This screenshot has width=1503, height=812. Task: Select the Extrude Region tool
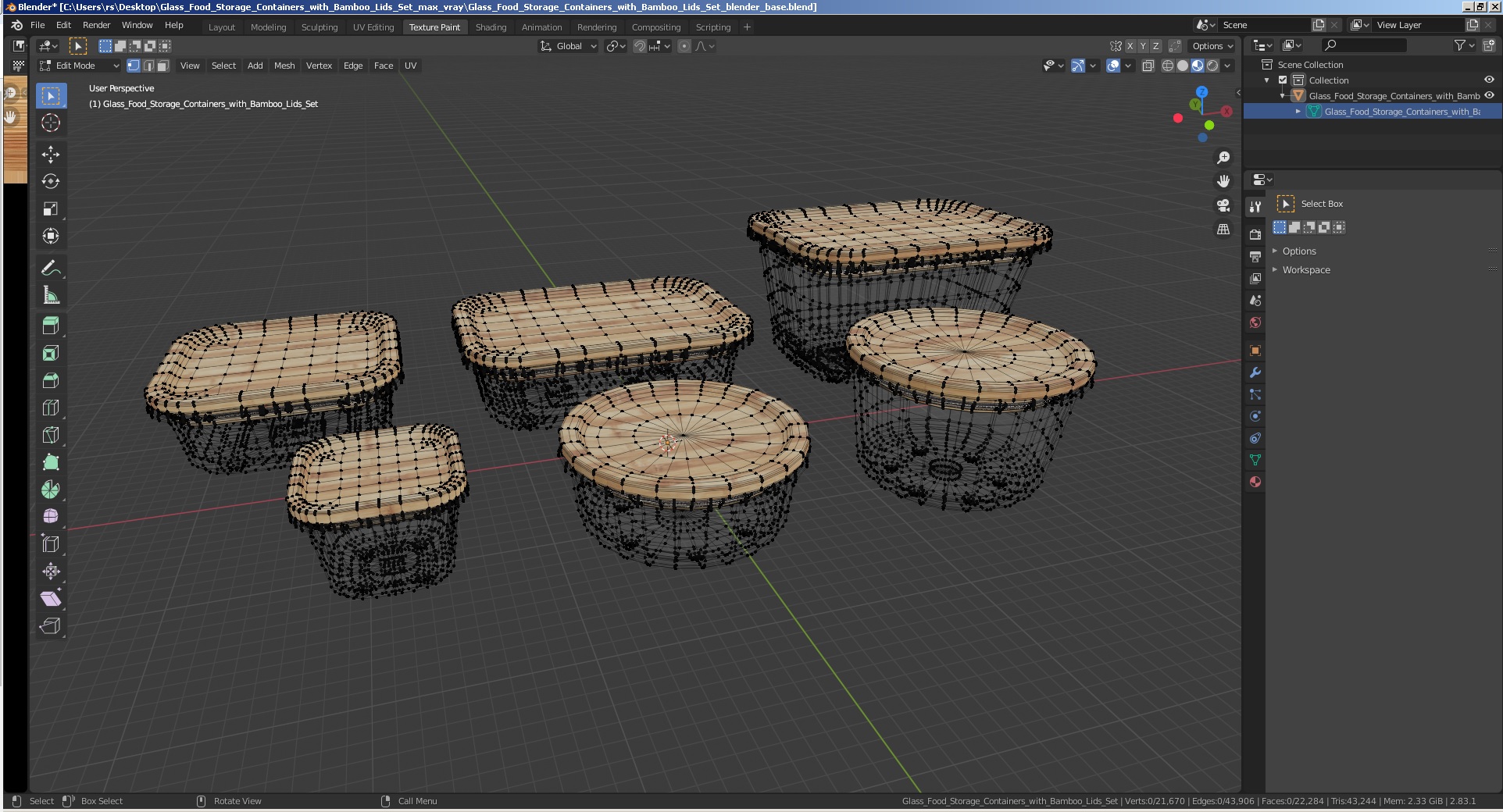pos(51,326)
